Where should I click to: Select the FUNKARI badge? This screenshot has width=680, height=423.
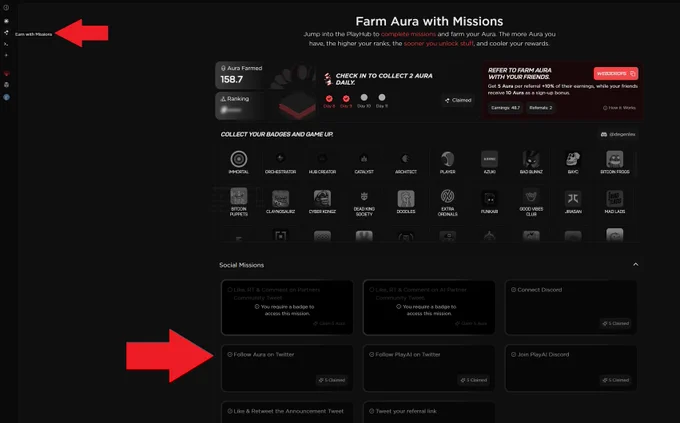(x=489, y=202)
